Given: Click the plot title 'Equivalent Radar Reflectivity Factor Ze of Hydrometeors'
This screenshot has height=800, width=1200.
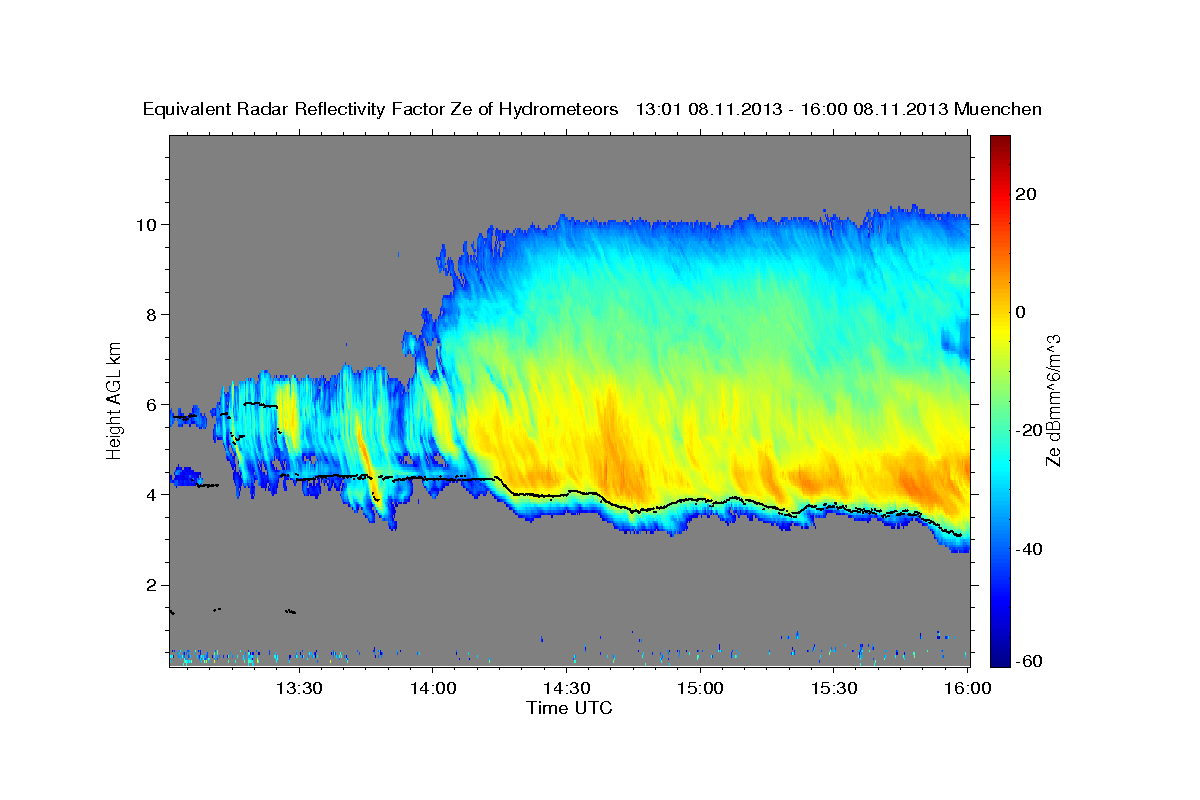Looking at the screenshot, I should [381, 109].
